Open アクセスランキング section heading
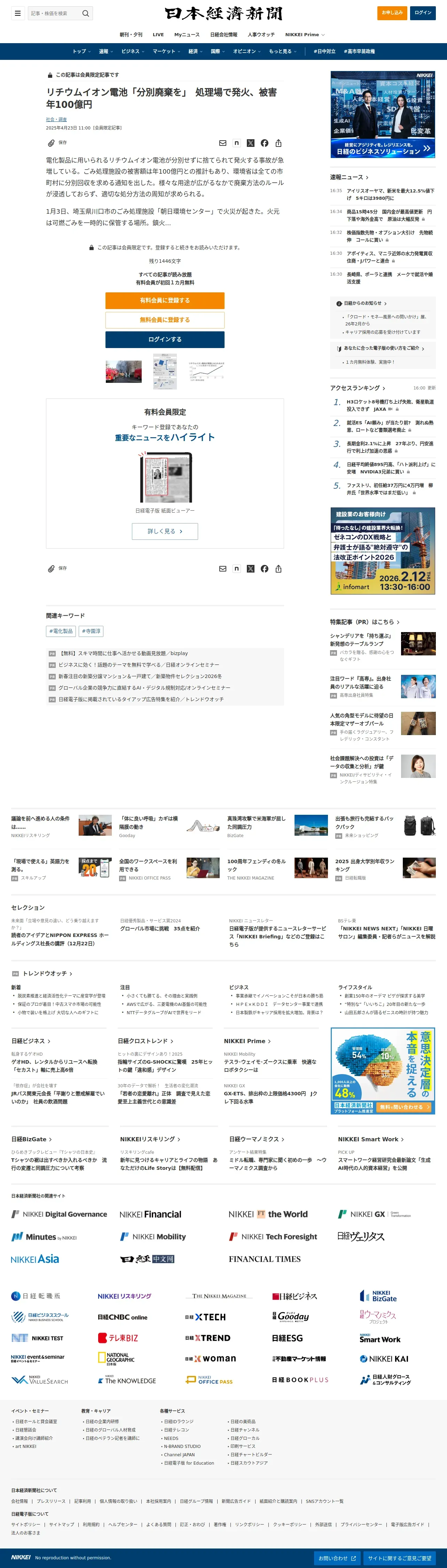This screenshot has width=447, height=1568. click(358, 388)
